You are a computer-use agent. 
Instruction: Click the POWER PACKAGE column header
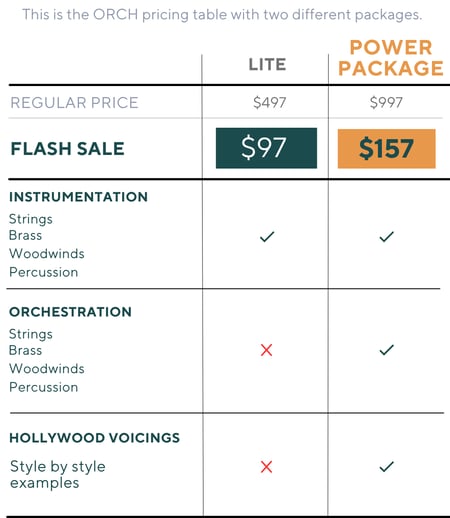391,58
